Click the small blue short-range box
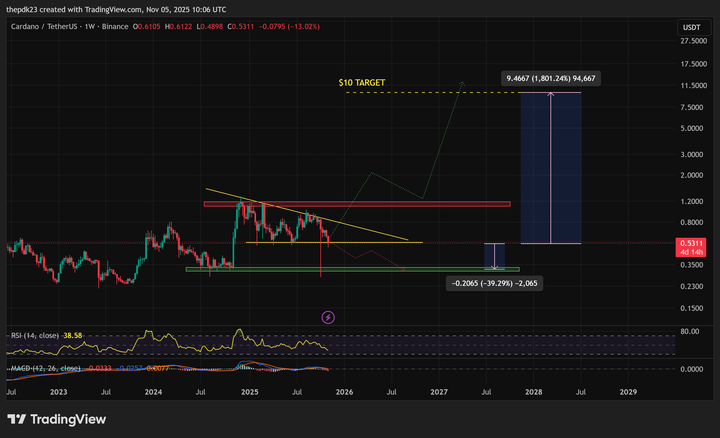This screenshot has height=438, width=720. (495, 255)
